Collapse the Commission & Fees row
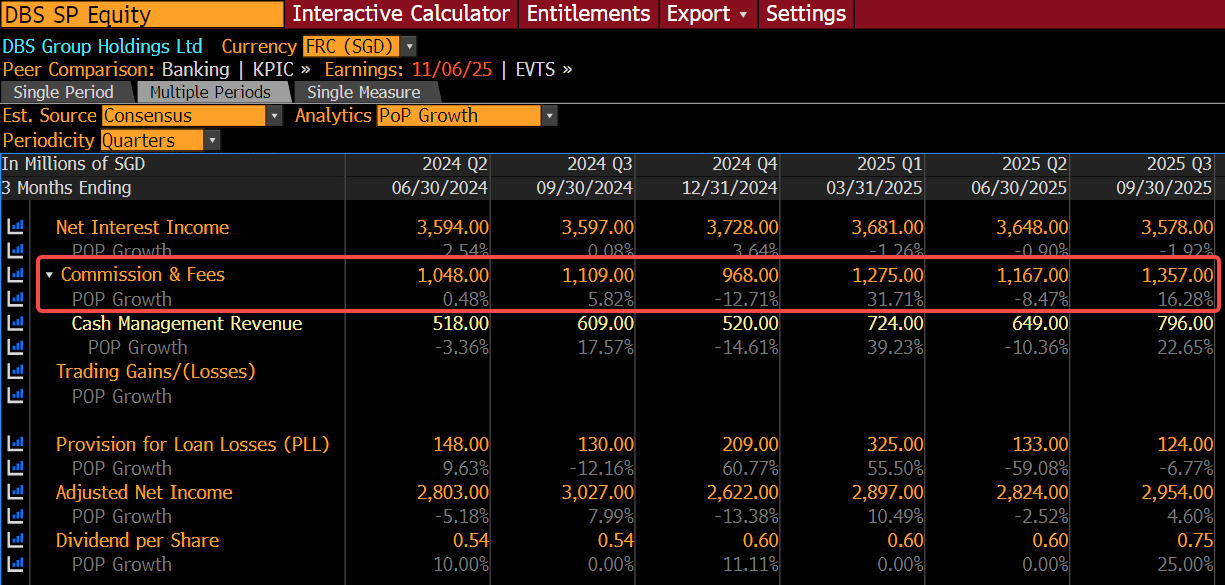1225x585 pixels. click(49, 275)
